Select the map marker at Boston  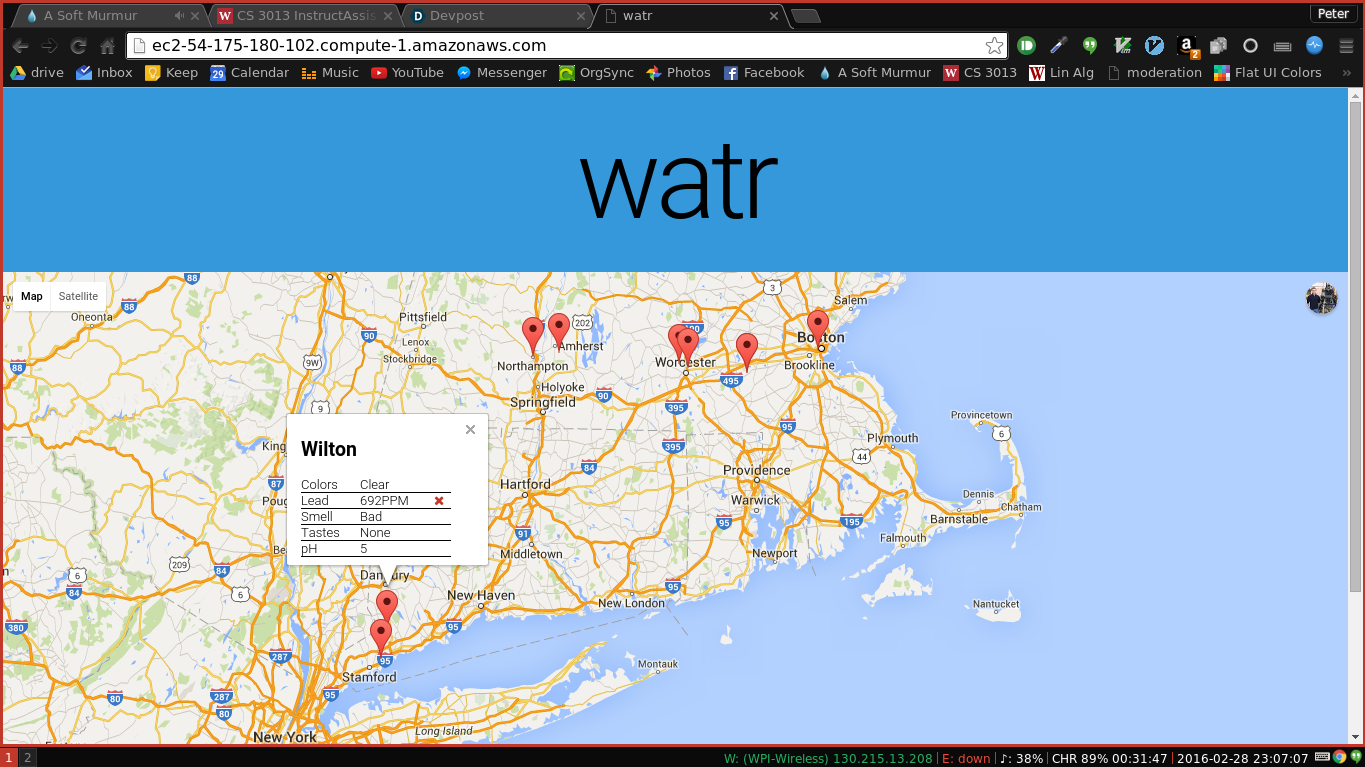818,327
